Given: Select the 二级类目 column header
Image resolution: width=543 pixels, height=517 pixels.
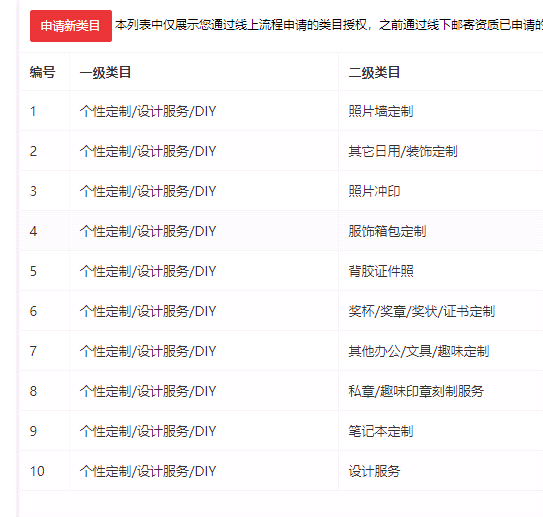Looking at the screenshot, I should pos(374,72).
